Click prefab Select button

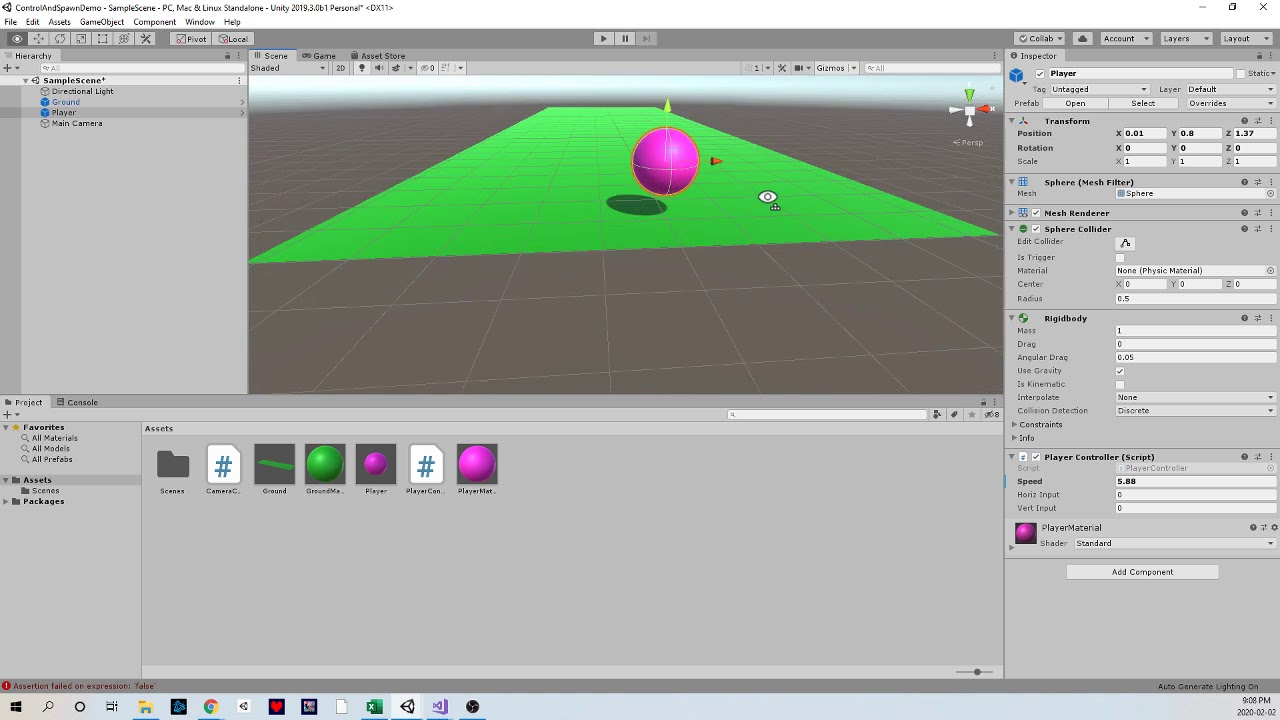point(1143,104)
